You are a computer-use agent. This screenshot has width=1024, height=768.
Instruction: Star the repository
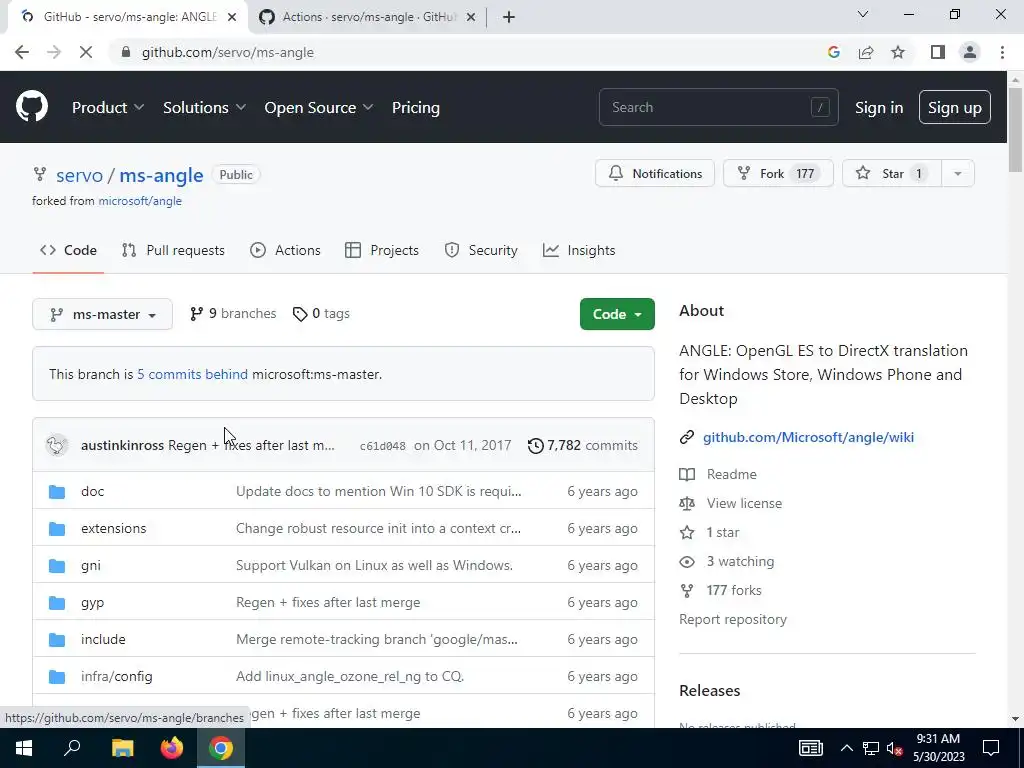[x=891, y=174]
